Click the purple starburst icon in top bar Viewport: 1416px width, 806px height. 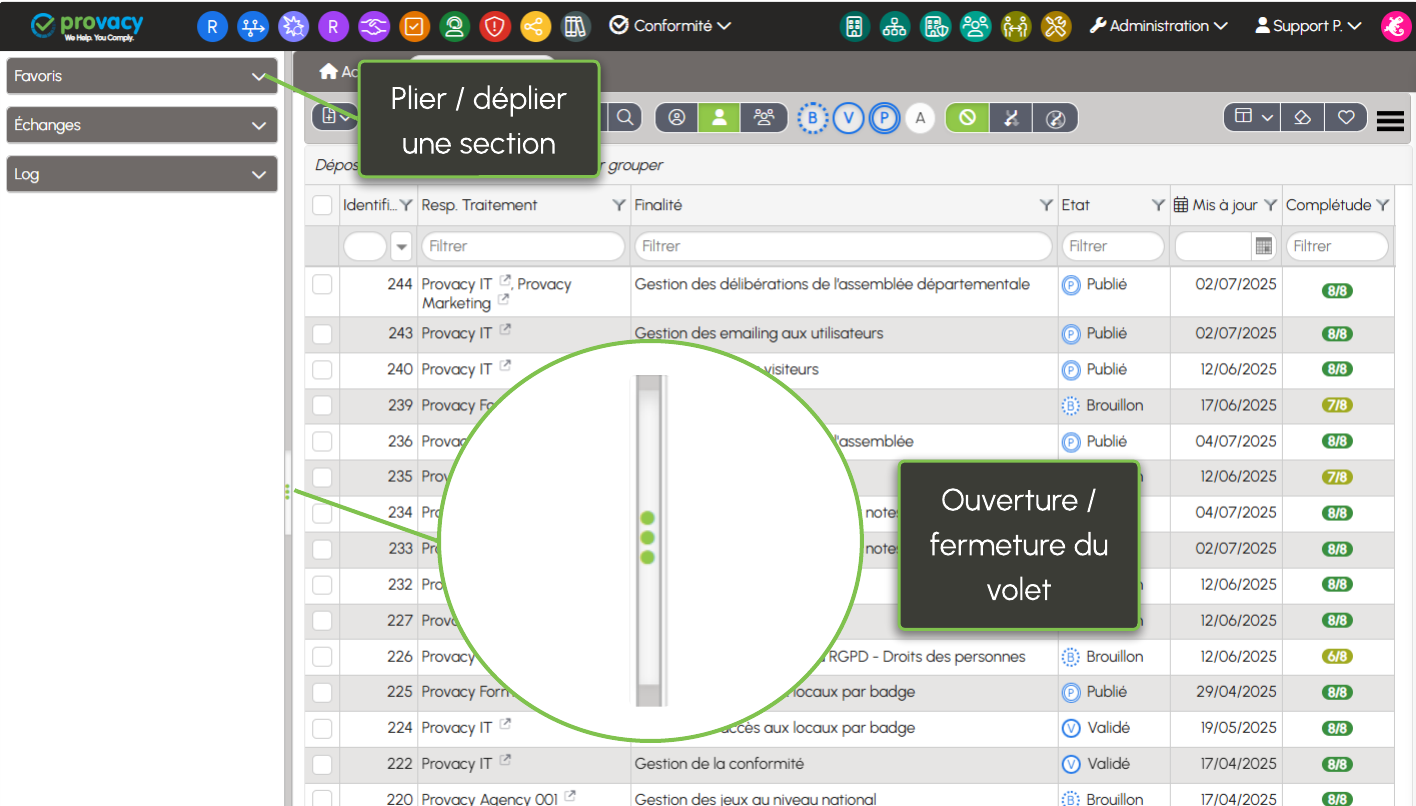(x=293, y=26)
